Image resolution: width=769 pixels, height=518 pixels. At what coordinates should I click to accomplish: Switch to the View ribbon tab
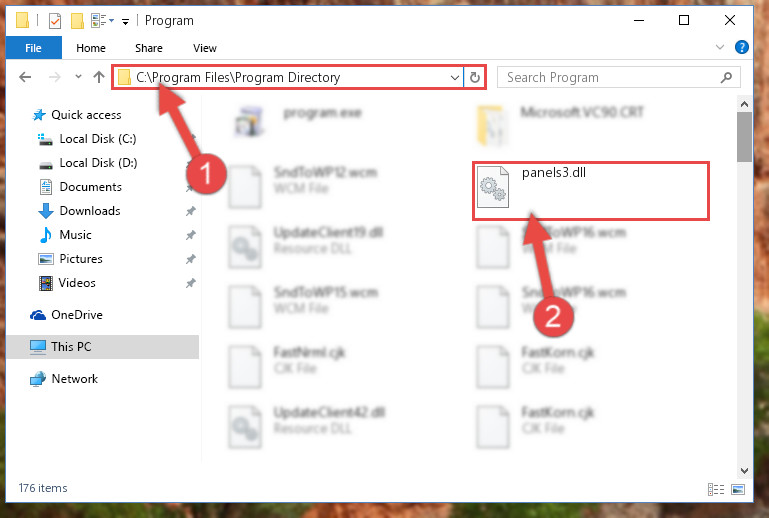tap(205, 48)
